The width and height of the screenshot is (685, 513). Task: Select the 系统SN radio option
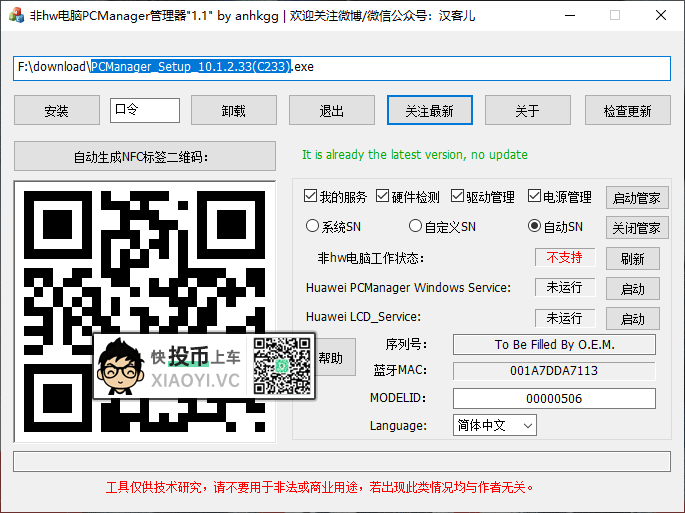(x=312, y=227)
